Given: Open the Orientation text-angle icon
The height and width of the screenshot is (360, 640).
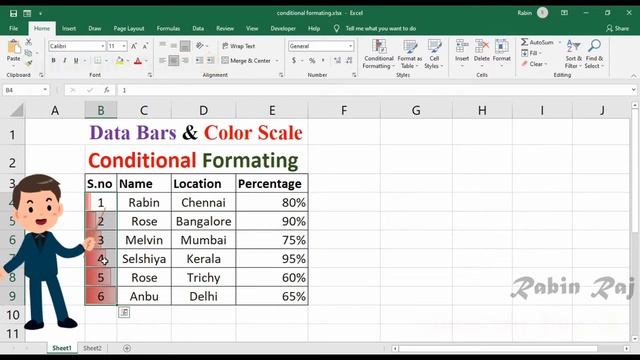Looking at the screenshot, I should 200,46.
